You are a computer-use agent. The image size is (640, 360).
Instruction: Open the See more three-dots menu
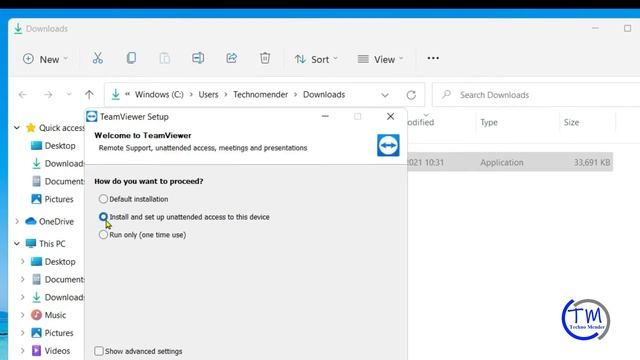click(433, 58)
